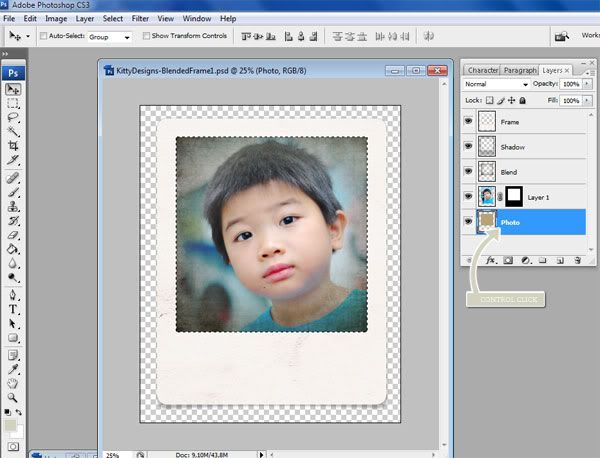Image resolution: width=600 pixels, height=458 pixels.
Task: Enable Show Transform Controls checkbox
Action: (x=146, y=36)
